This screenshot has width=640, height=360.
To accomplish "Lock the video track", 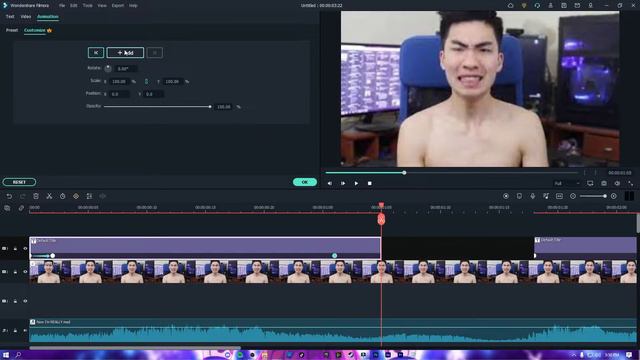I will (x=15, y=272).
